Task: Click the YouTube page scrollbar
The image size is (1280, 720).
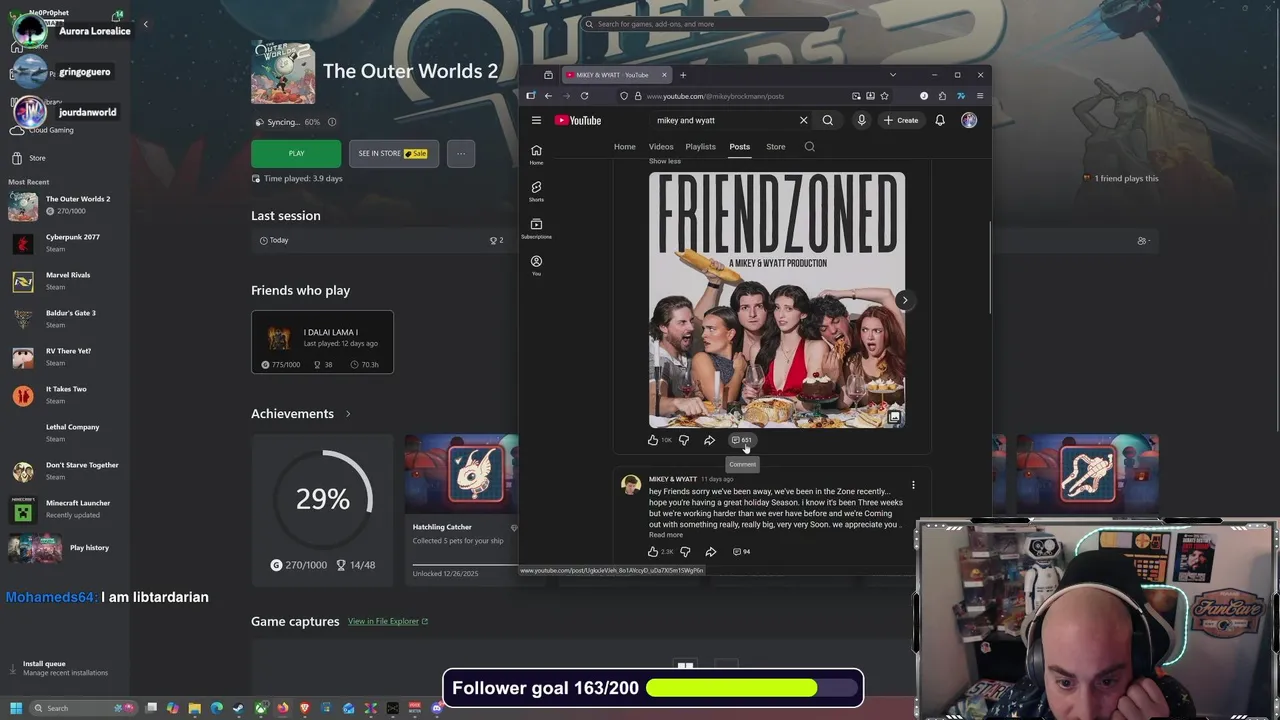Action: click(990, 267)
